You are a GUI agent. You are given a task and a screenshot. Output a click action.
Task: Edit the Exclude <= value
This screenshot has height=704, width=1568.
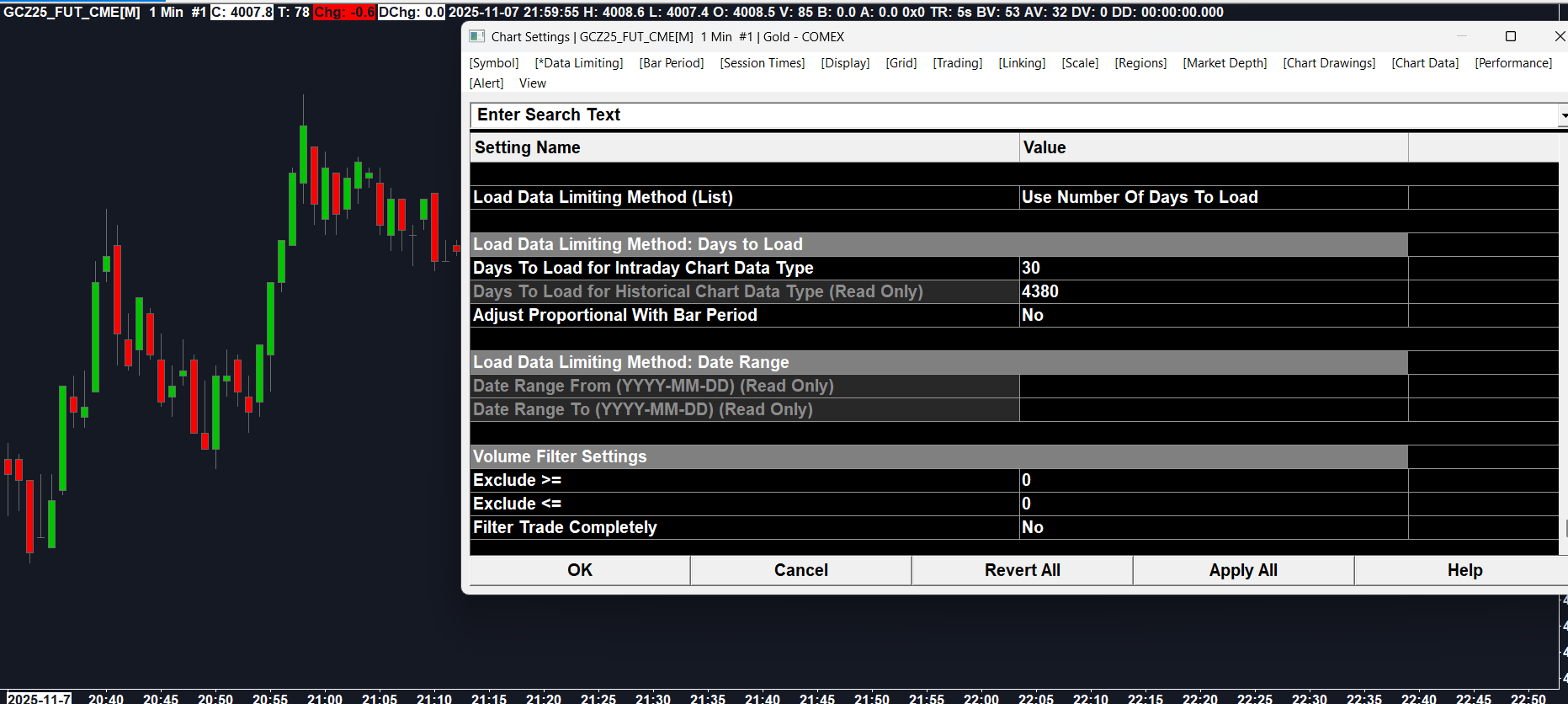[1213, 504]
